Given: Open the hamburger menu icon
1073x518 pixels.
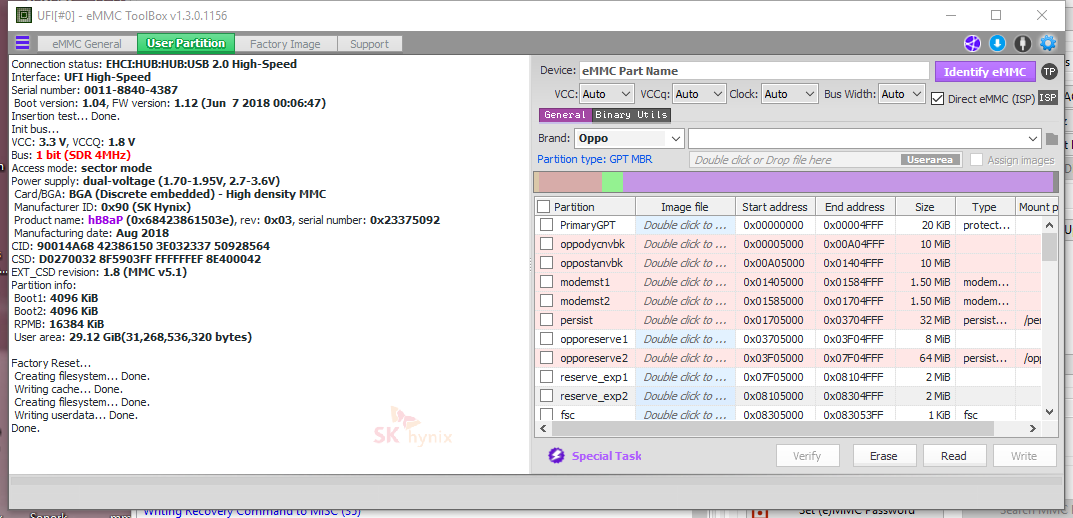Looking at the screenshot, I should coord(23,43).
